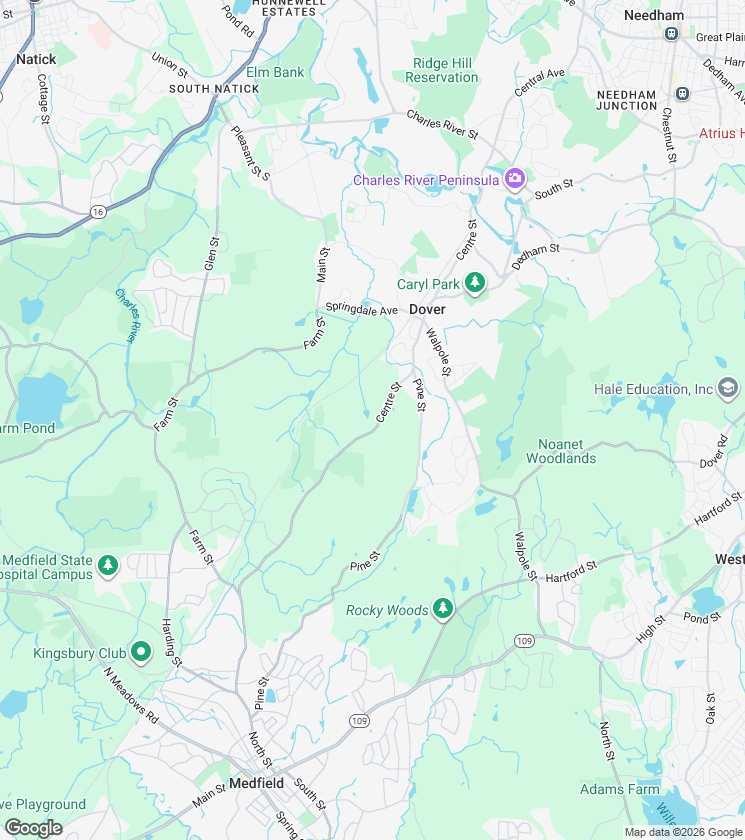Click the Hale Education graduation cap marker
745x840 pixels.
point(727,388)
